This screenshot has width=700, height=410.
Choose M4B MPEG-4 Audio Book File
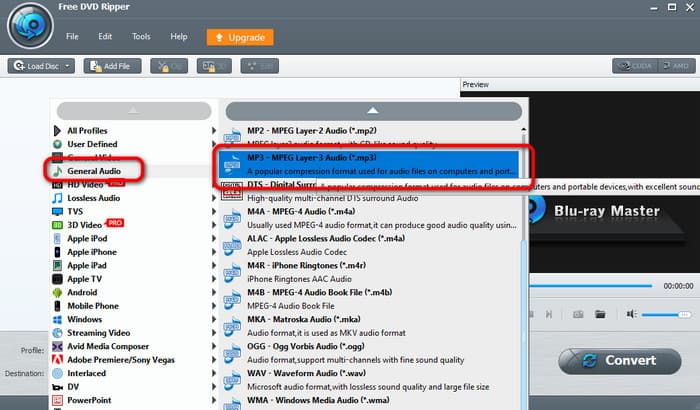pyautogui.click(x=371, y=299)
